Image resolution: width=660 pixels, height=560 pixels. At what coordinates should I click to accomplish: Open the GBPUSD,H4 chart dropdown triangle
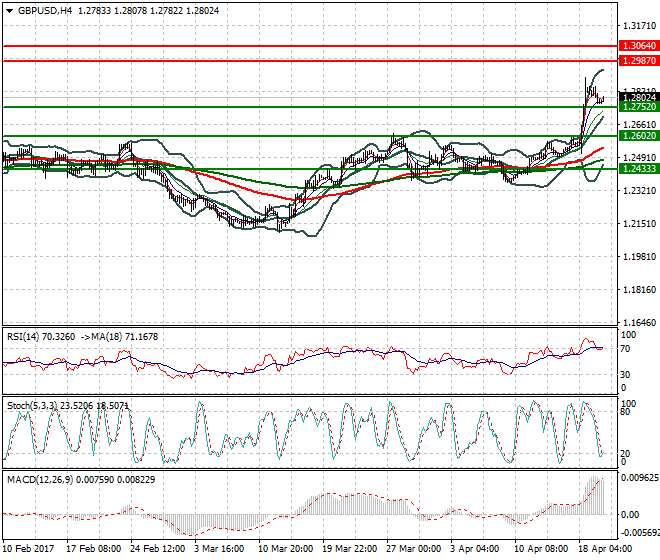pos(10,11)
